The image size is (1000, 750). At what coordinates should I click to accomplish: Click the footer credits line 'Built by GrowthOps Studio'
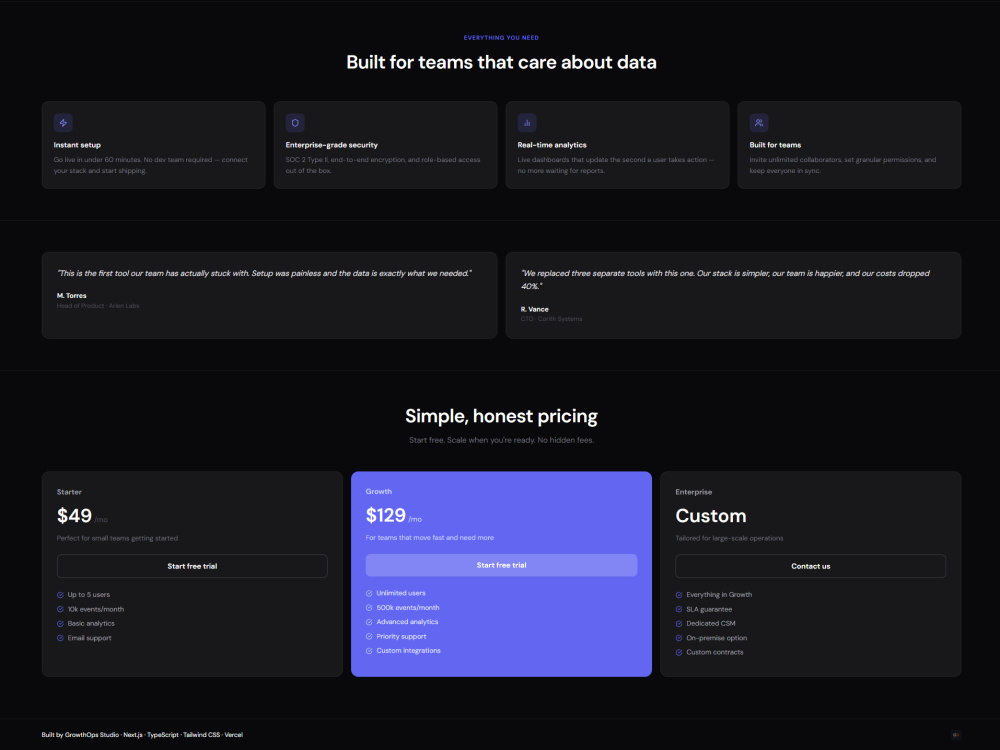tap(142, 735)
